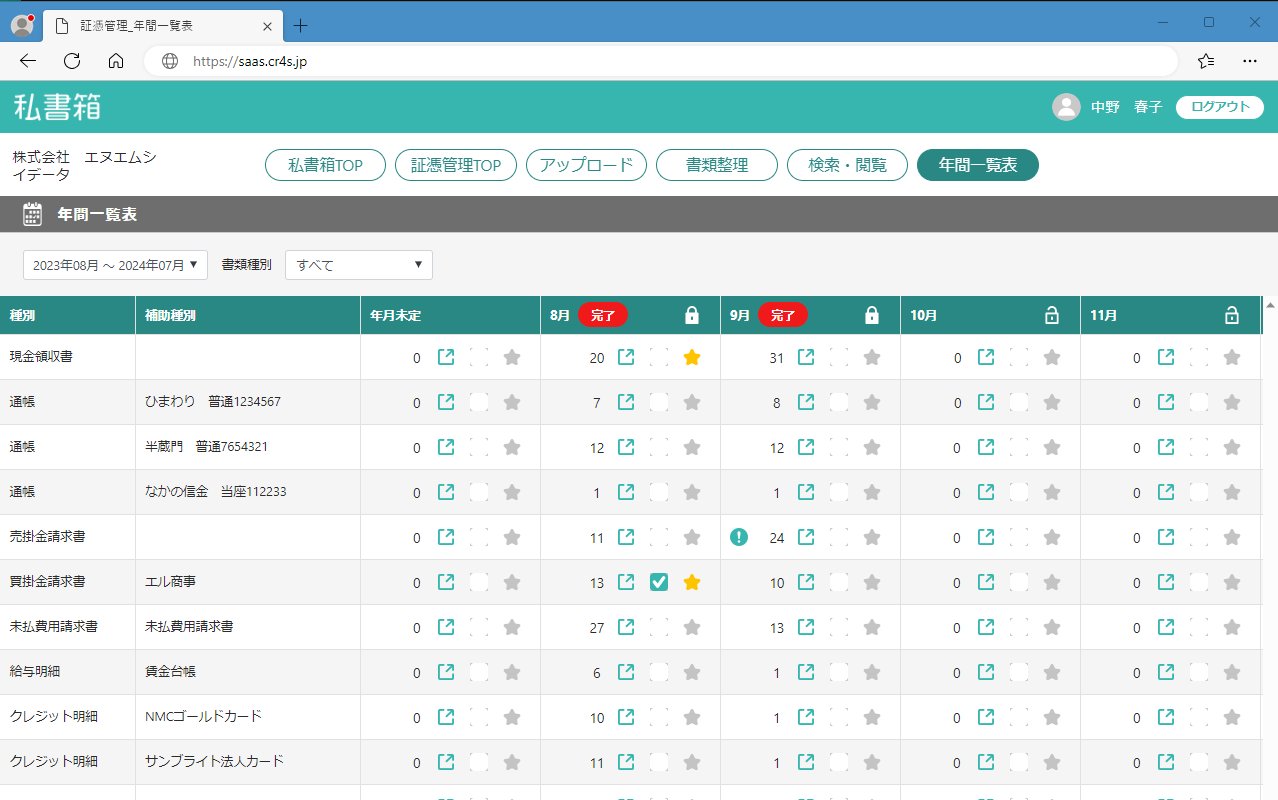Viewport: 1278px width, 800px height.
Task: Open 8月 documents for 未払費用請求書 row
Action: [x=626, y=627]
